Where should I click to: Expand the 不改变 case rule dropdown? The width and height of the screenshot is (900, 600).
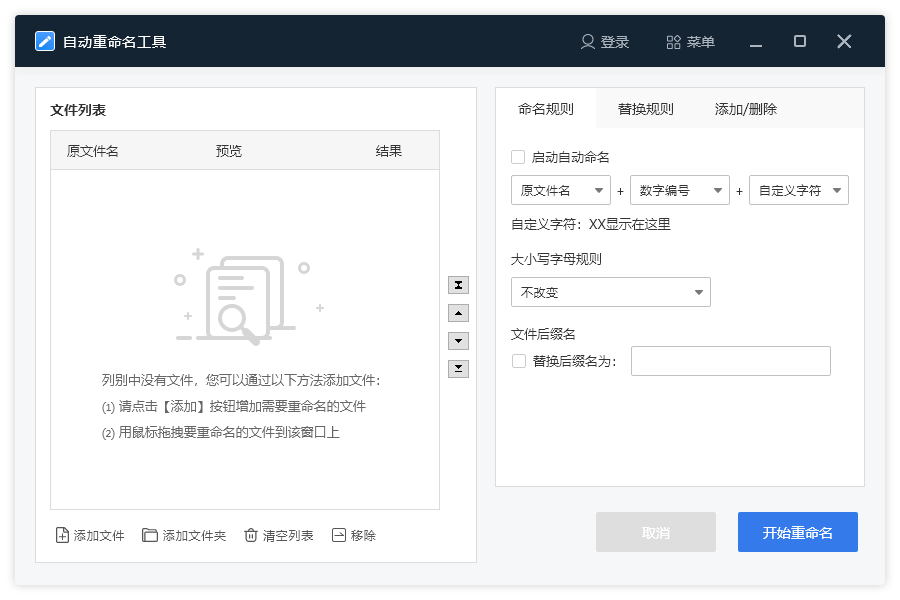[610, 292]
